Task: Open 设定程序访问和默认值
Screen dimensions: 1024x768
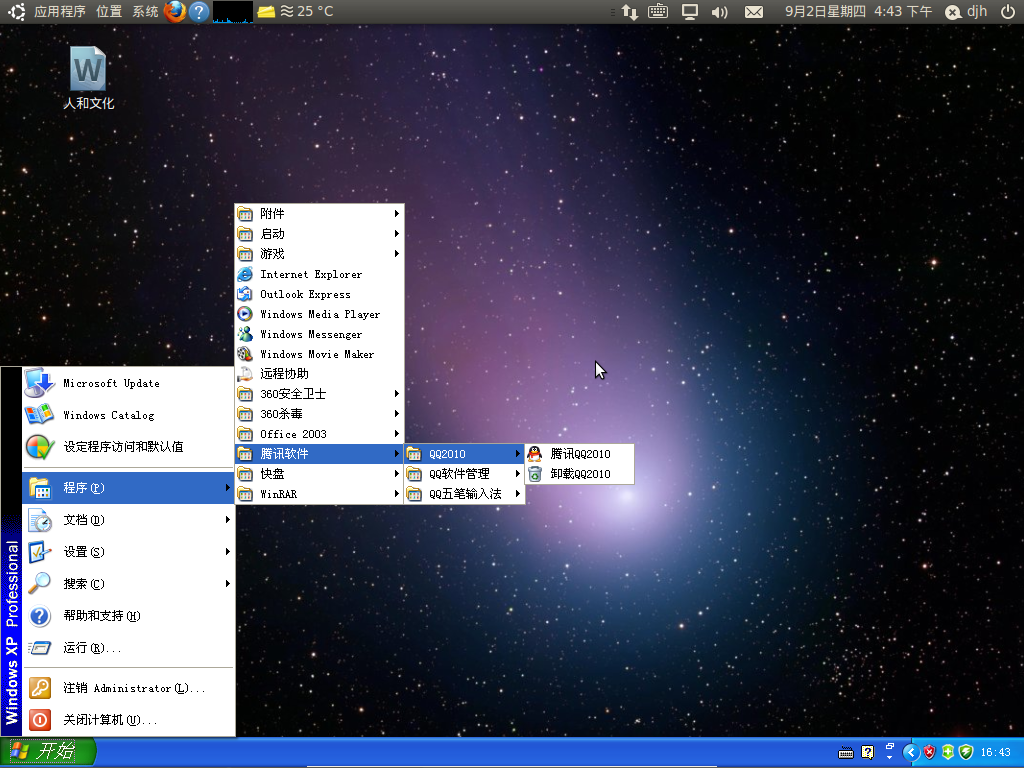Action: [x=128, y=447]
